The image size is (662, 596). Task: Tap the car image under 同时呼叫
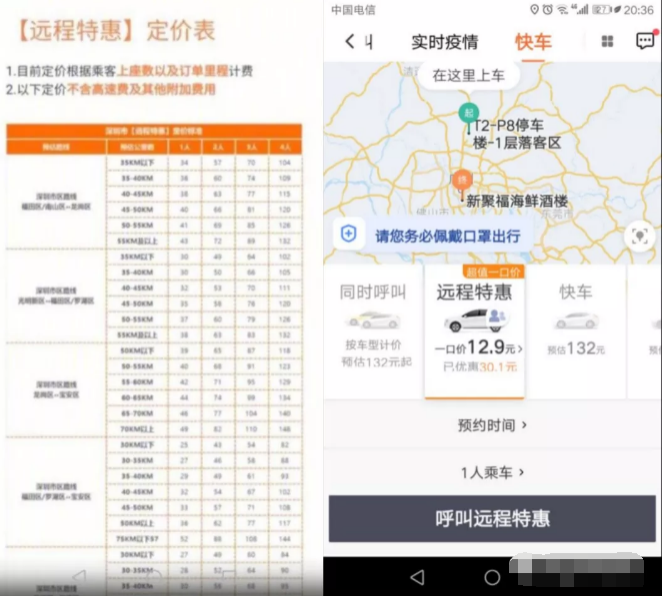(x=373, y=320)
